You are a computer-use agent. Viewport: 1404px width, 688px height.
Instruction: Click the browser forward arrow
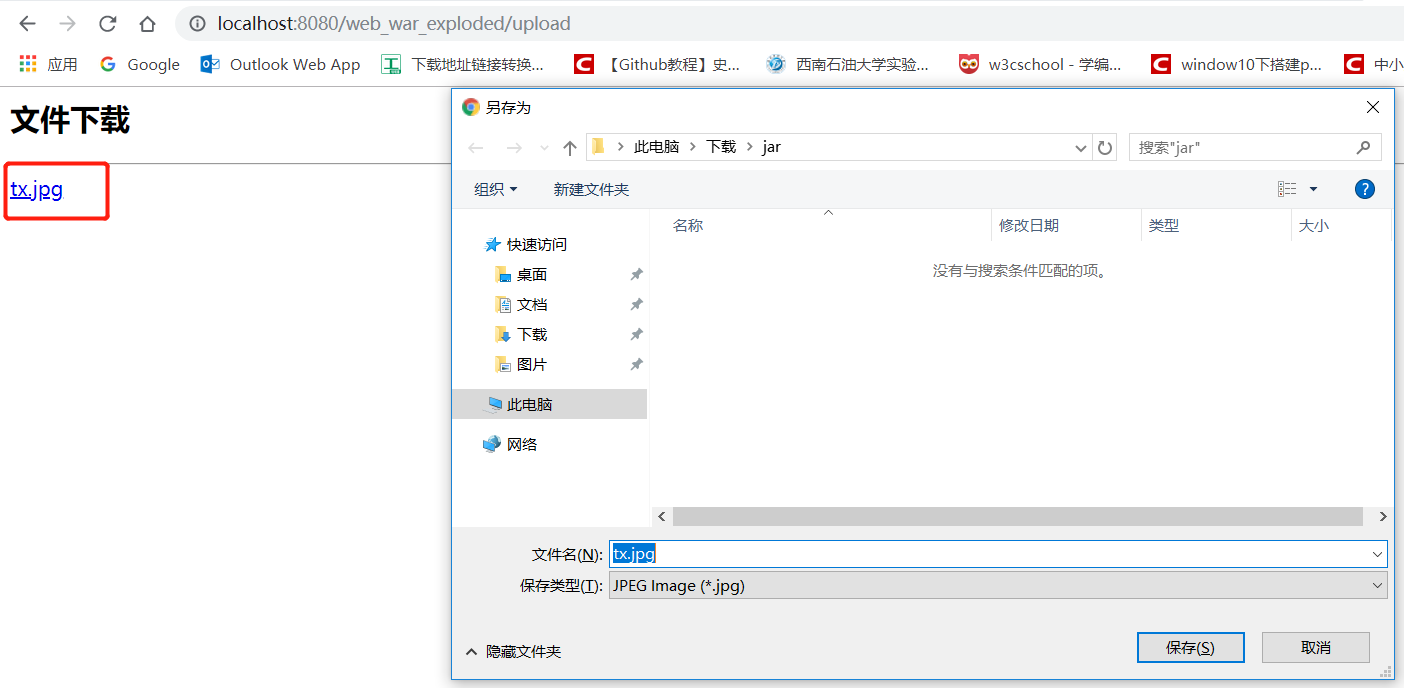pos(67,24)
